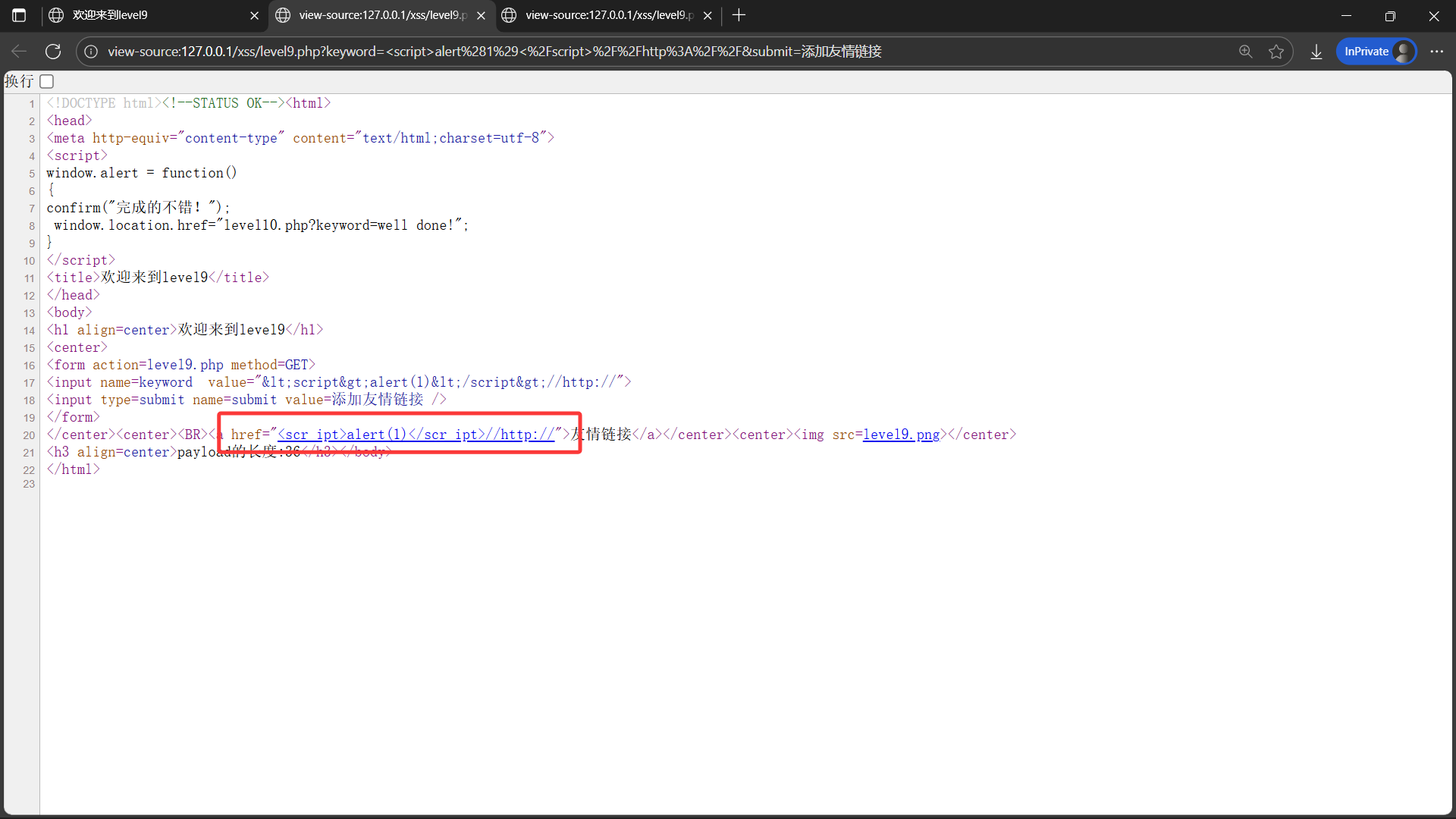The height and width of the screenshot is (819, 1456).
Task: Close the active view-source tab
Action: click(481, 15)
